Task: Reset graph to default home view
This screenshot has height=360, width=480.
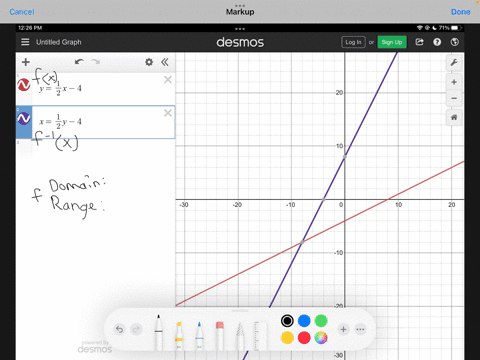Action: pyautogui.click(x=454, y=117)
